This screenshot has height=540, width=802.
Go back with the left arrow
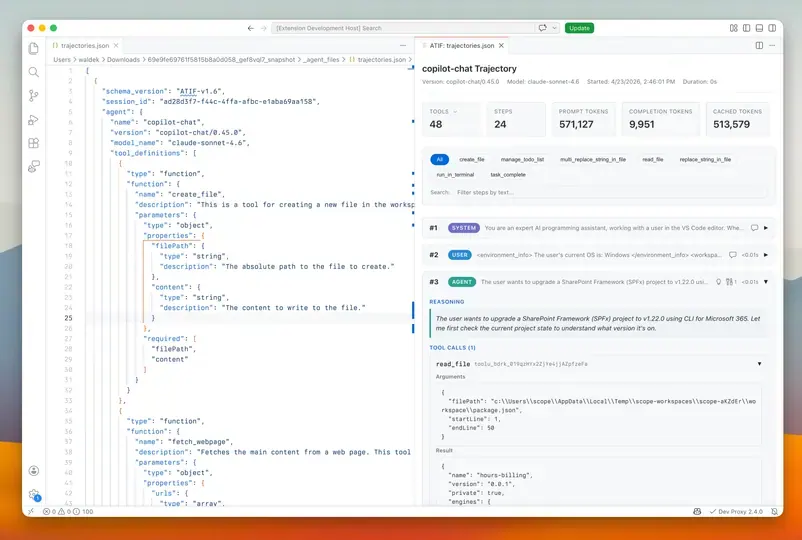coord(251,28)
